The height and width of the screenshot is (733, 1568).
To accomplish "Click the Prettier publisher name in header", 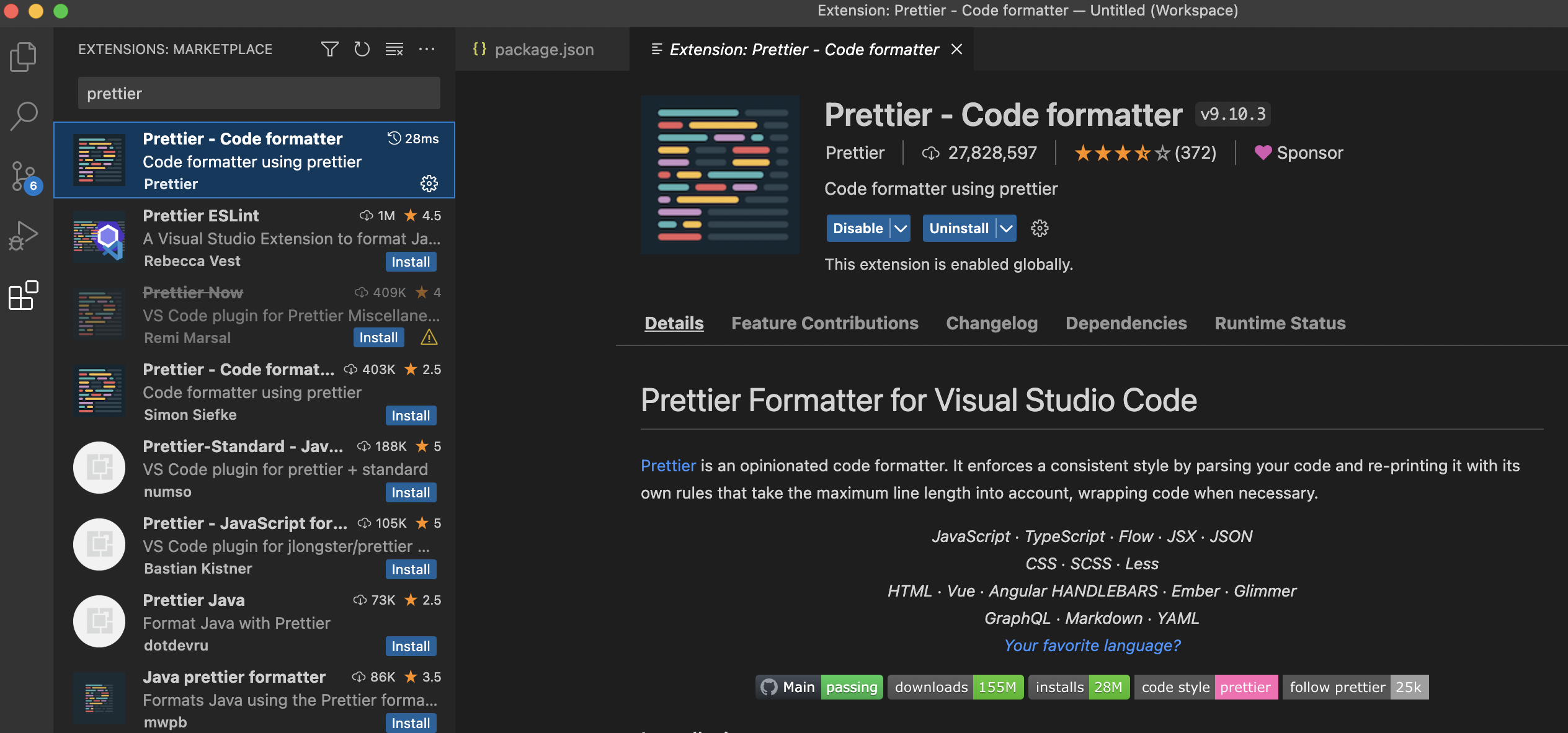I will point(855,153).
